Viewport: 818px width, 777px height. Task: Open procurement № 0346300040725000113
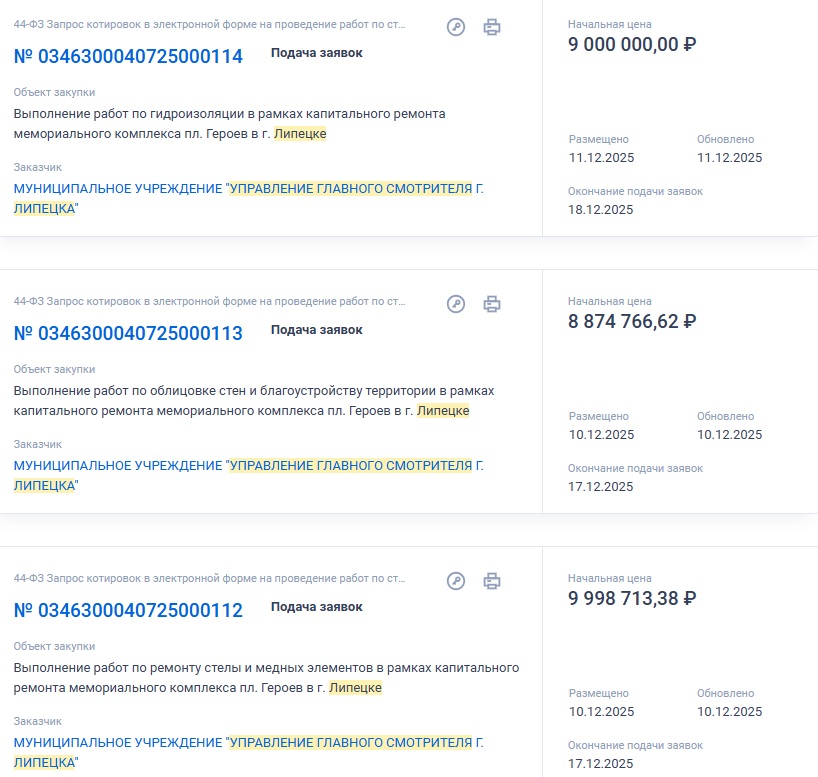click(128, 333)
